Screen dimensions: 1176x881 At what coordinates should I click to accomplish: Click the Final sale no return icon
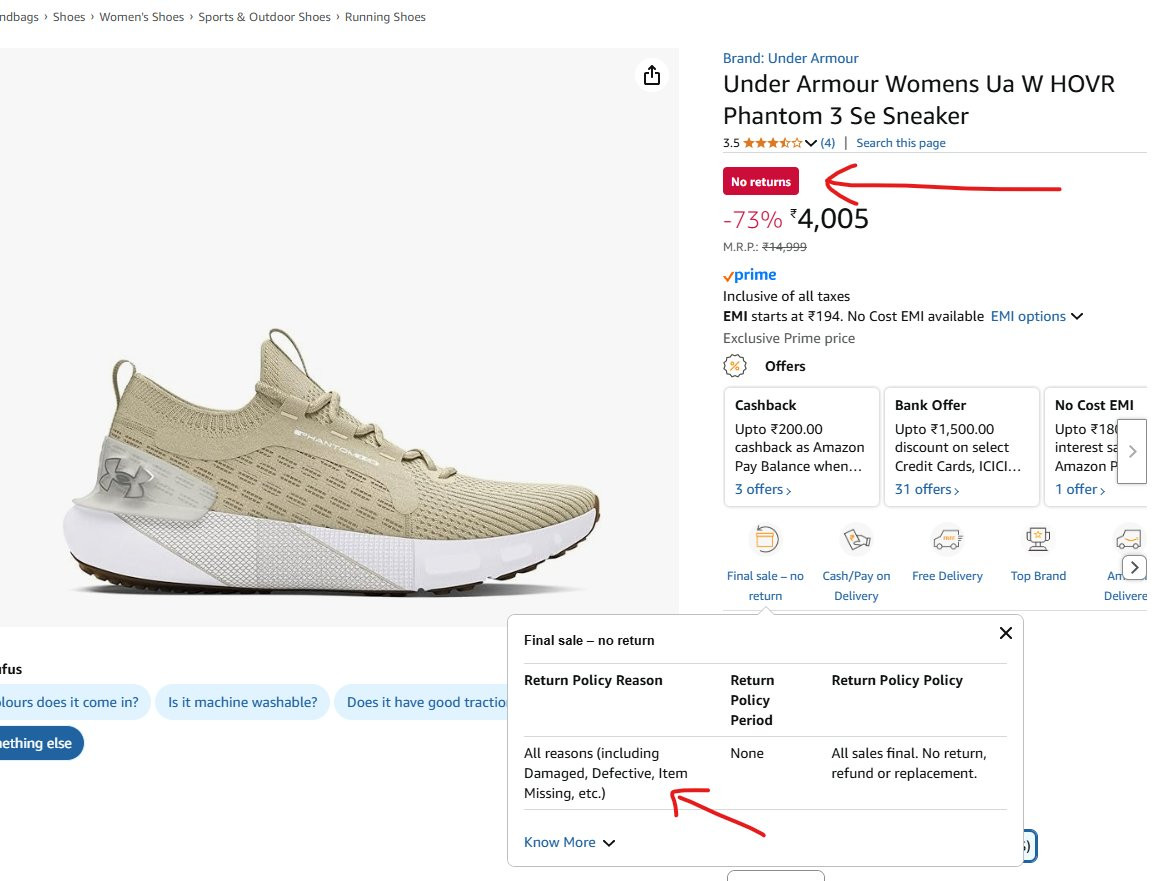point(766,539)
